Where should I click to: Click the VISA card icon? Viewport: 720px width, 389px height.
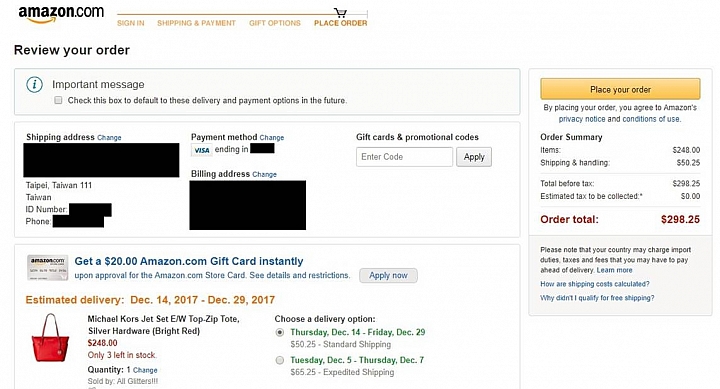202,150
